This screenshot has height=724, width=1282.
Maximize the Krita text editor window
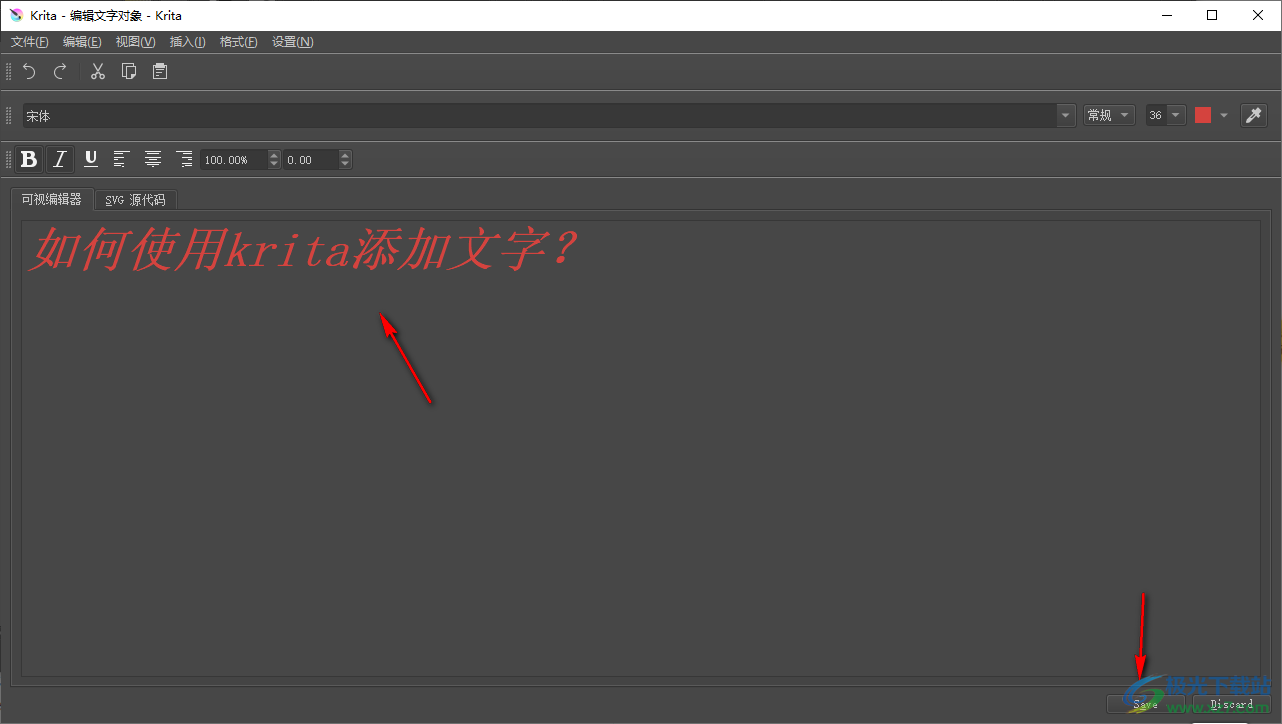(1212, 15)
